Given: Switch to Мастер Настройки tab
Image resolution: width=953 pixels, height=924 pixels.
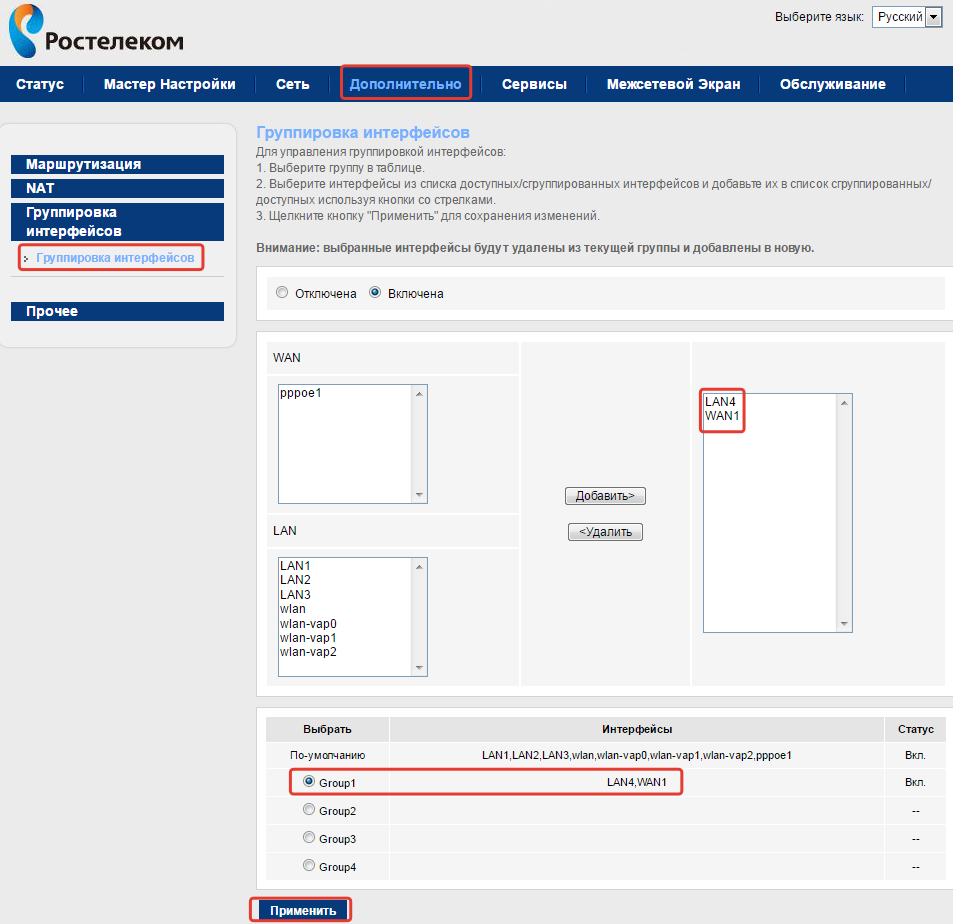Looking at the screenshot, I should coord(170,84).
